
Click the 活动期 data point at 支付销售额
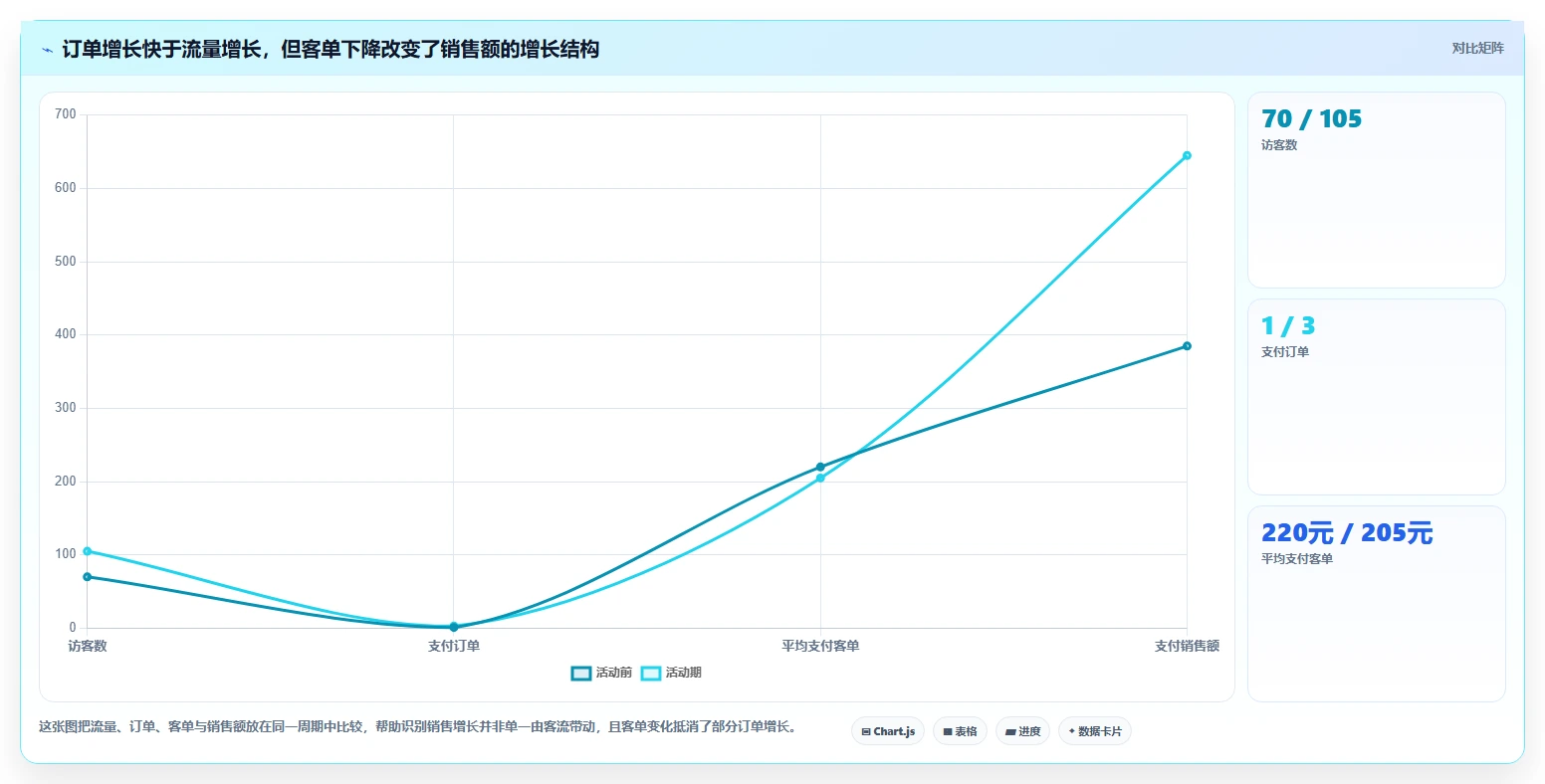pos(1187,155)
